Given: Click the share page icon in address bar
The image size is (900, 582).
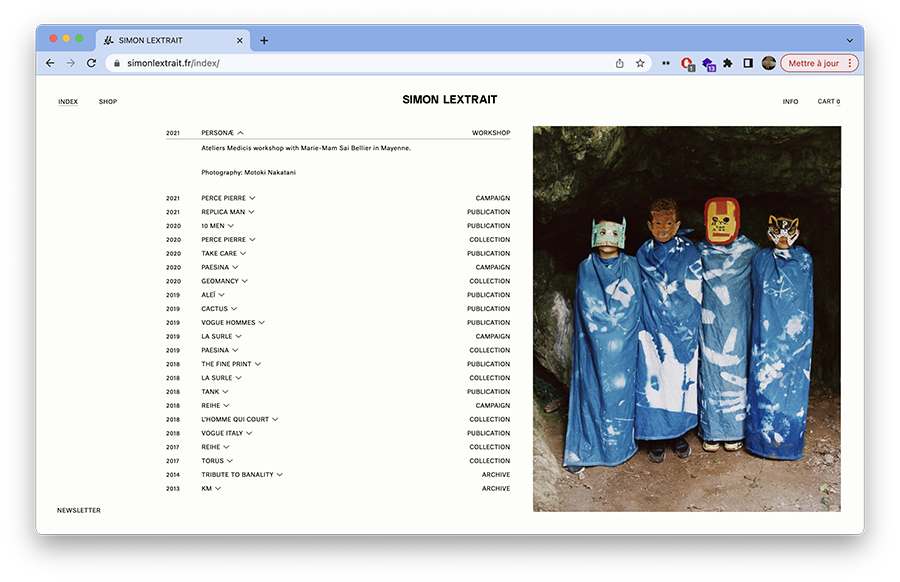Looking at the screenshot, I should point(619,63).
